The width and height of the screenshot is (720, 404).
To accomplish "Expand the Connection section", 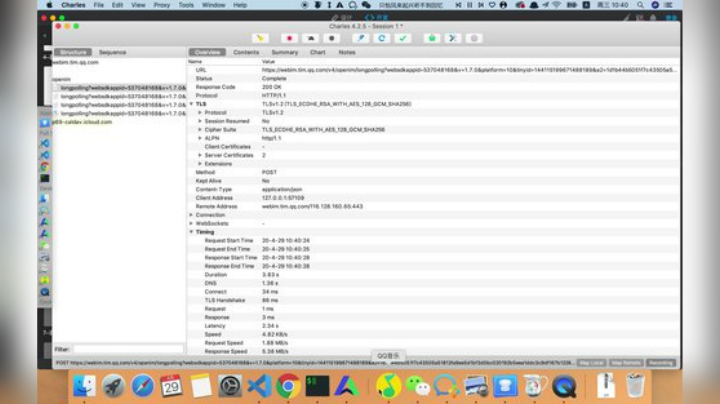I will click(191, 215).
